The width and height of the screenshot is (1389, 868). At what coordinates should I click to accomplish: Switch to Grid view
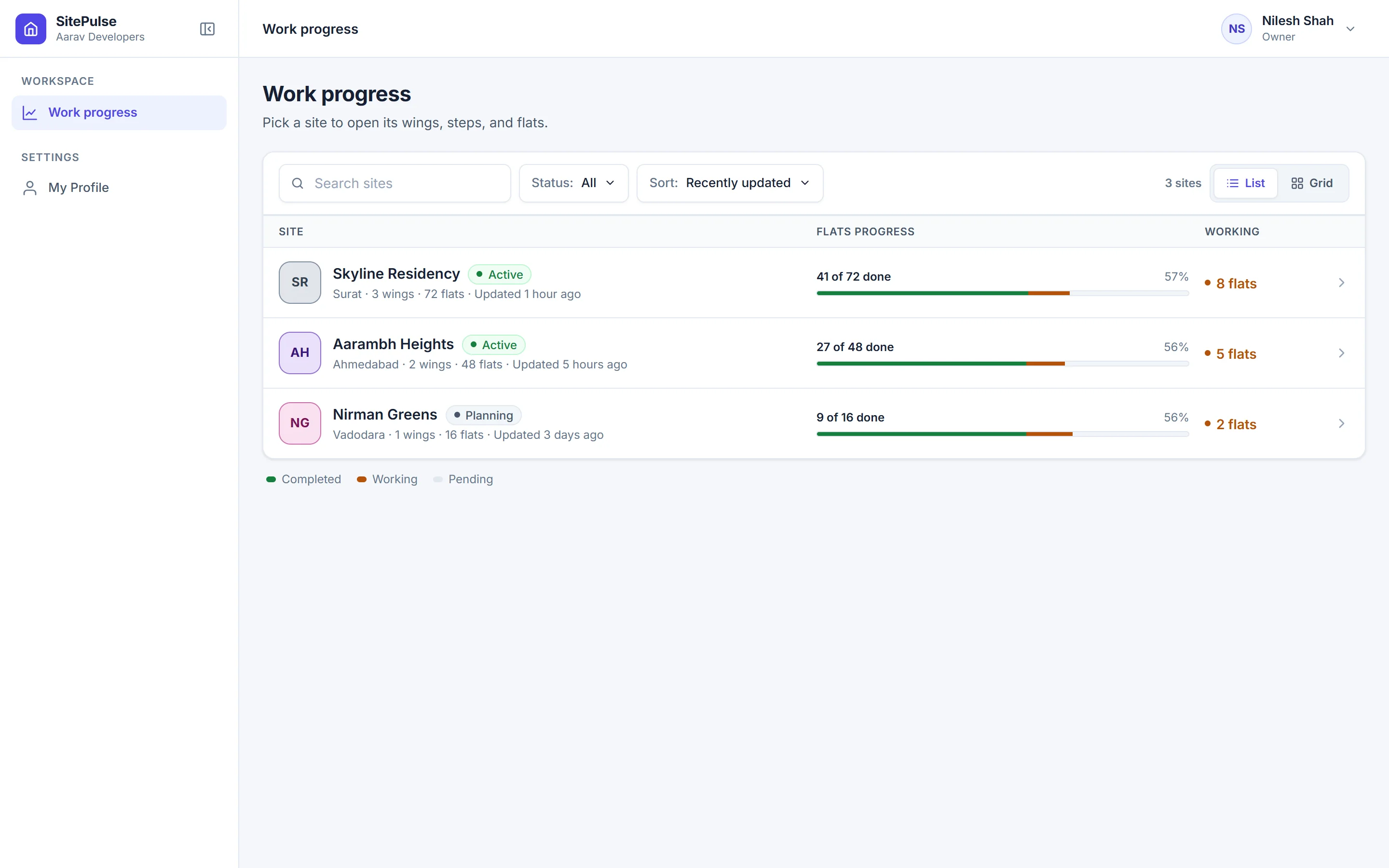pyautogui.click(x=1311, y=183)
